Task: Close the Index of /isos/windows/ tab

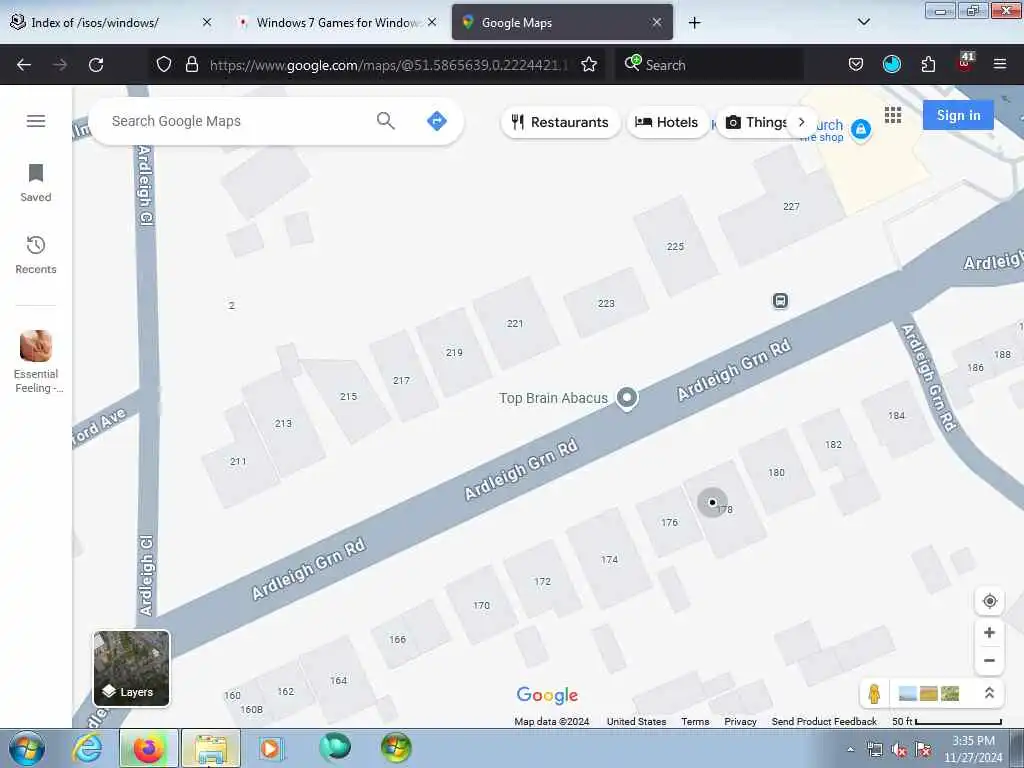Action: click(x=207, y=22)
